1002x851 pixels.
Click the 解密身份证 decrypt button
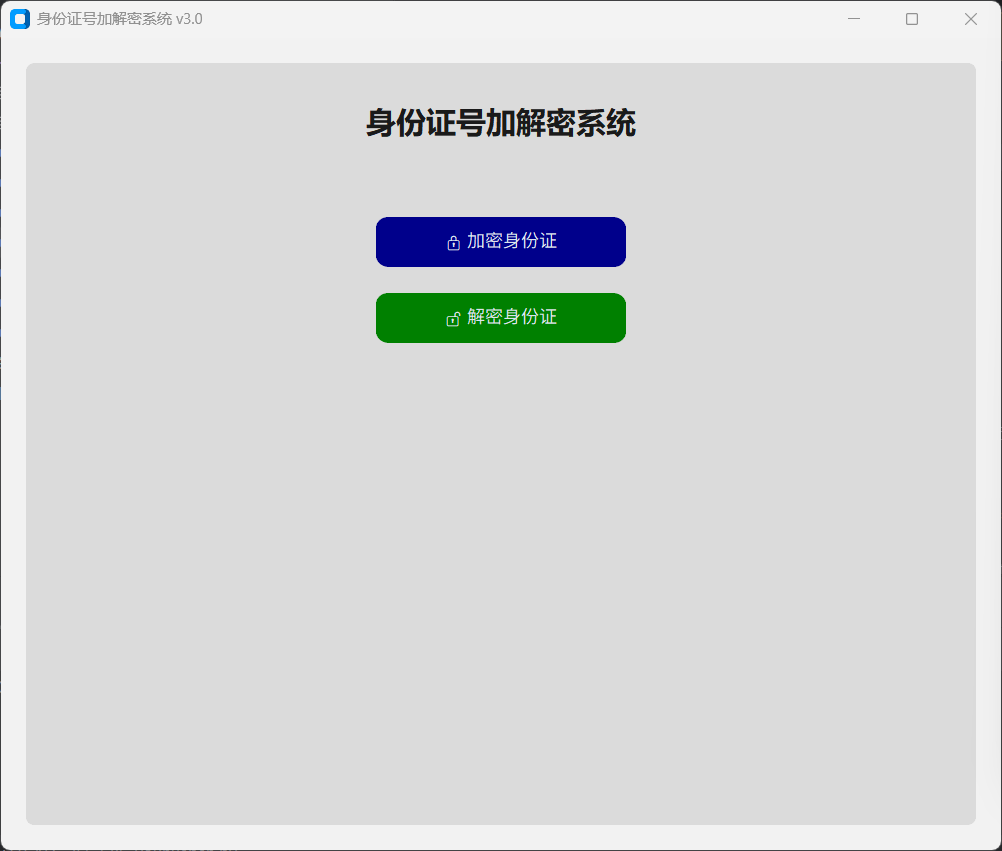[500, 318]
